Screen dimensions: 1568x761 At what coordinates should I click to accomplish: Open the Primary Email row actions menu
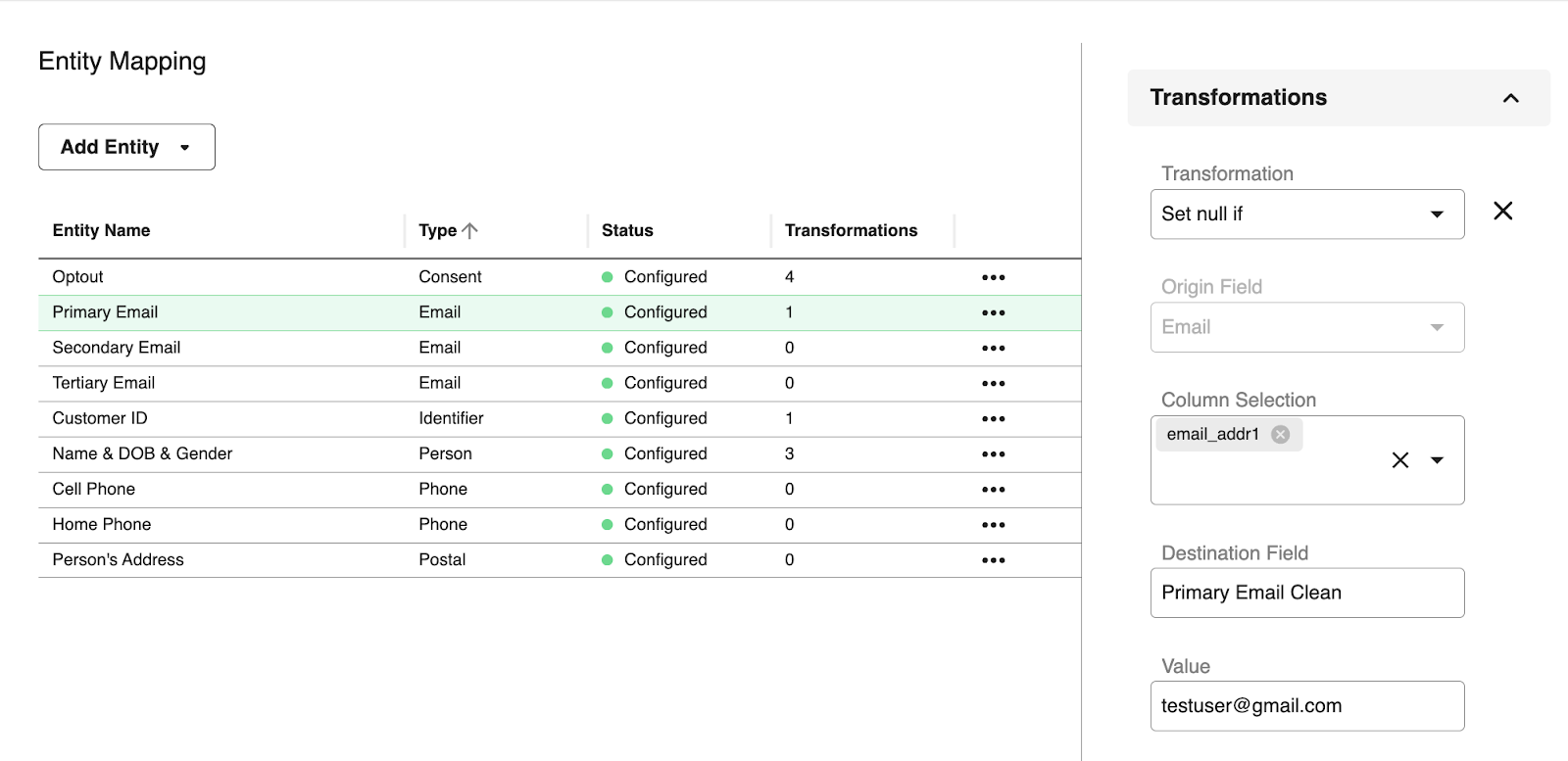993,311
